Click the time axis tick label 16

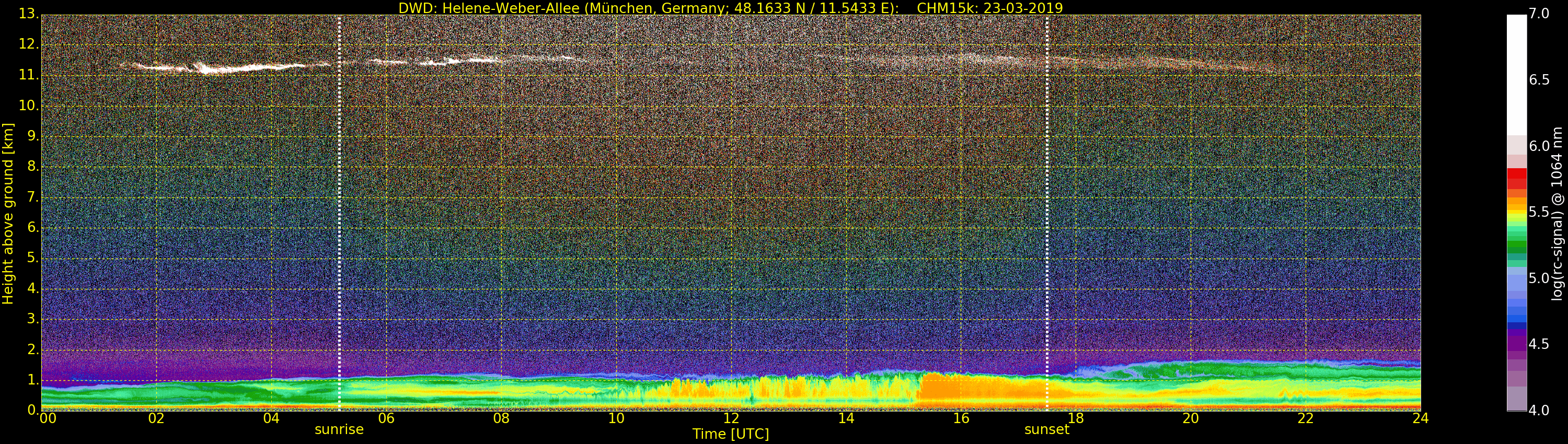(x=961, y=418)
